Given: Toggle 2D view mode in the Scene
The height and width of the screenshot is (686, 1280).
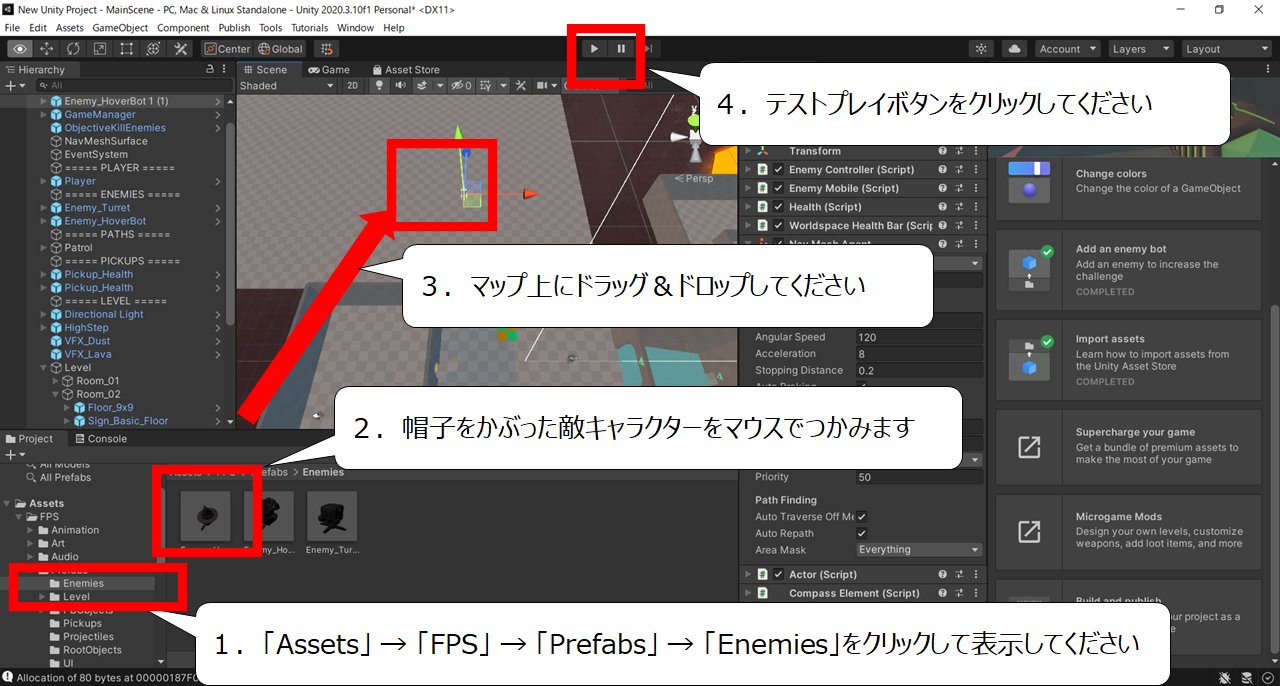Looking at the screenshot, I should click(x=352, y=86).
